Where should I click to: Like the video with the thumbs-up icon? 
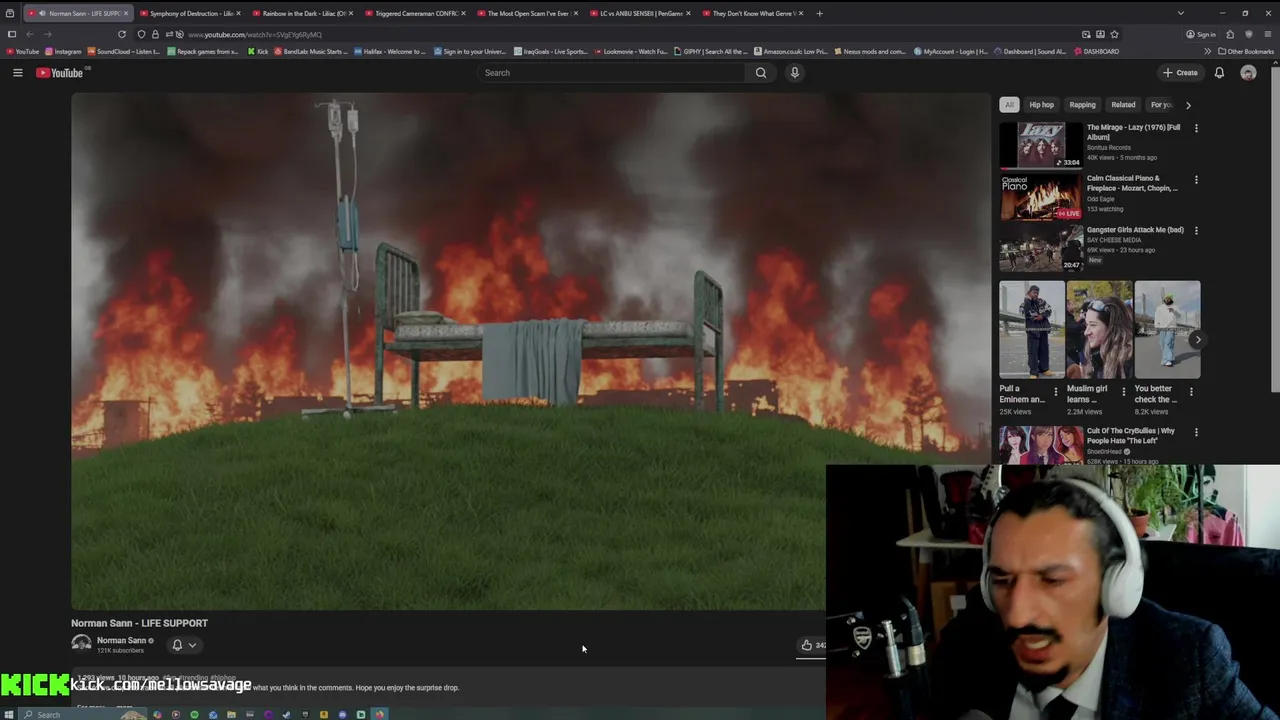click(x=807, y=645)
